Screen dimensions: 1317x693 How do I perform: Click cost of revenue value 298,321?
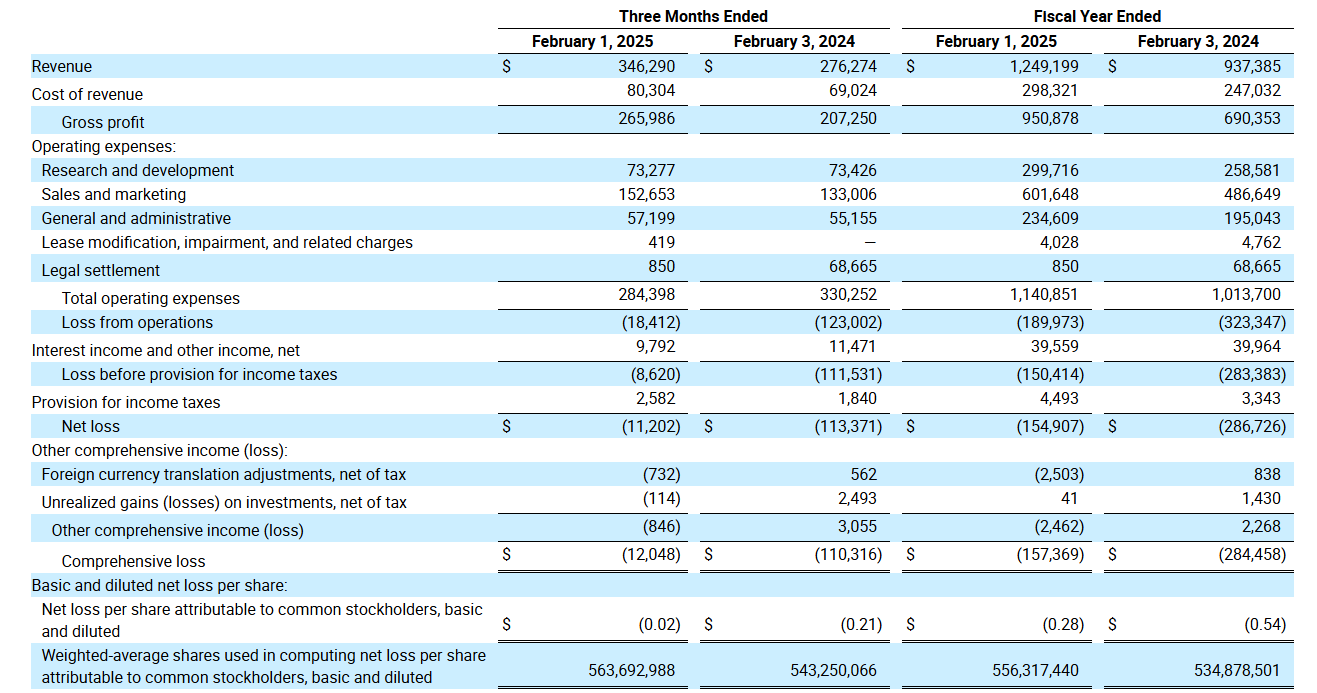tap(1050, 90)
